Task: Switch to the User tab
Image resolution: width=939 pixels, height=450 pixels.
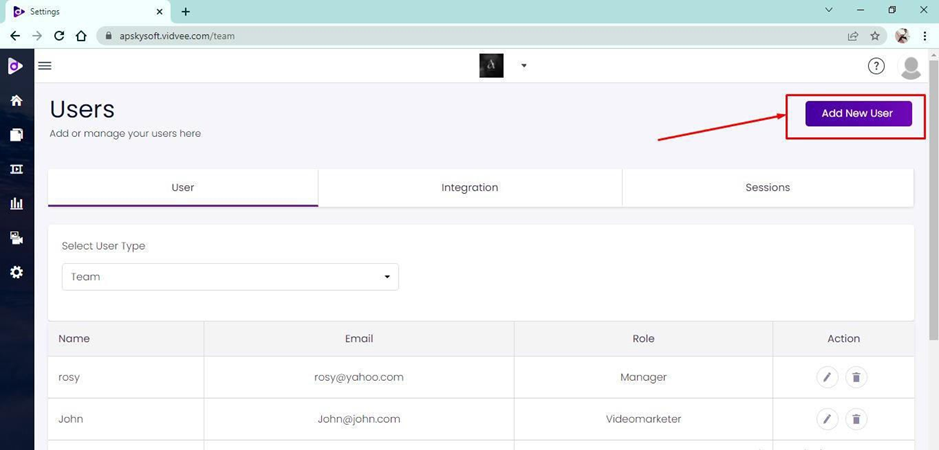Action: coord(183,188)
